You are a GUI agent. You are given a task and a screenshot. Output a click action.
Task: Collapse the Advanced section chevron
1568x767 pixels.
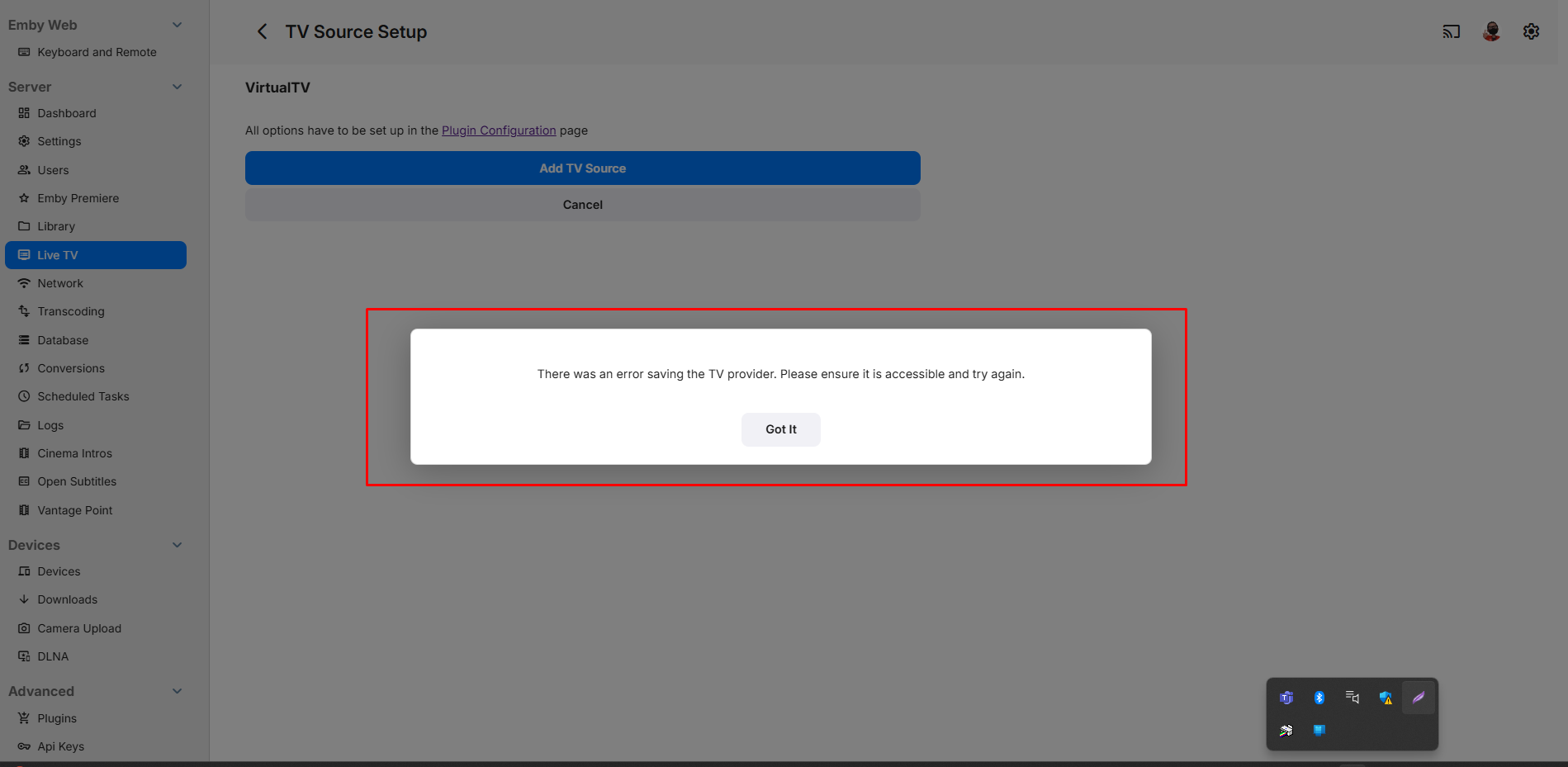click(x=177, y=691)
